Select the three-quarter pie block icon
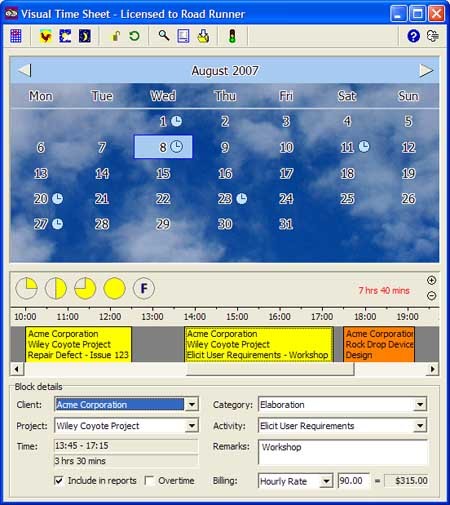Screen dimensions: 450x505 [85, 288]
